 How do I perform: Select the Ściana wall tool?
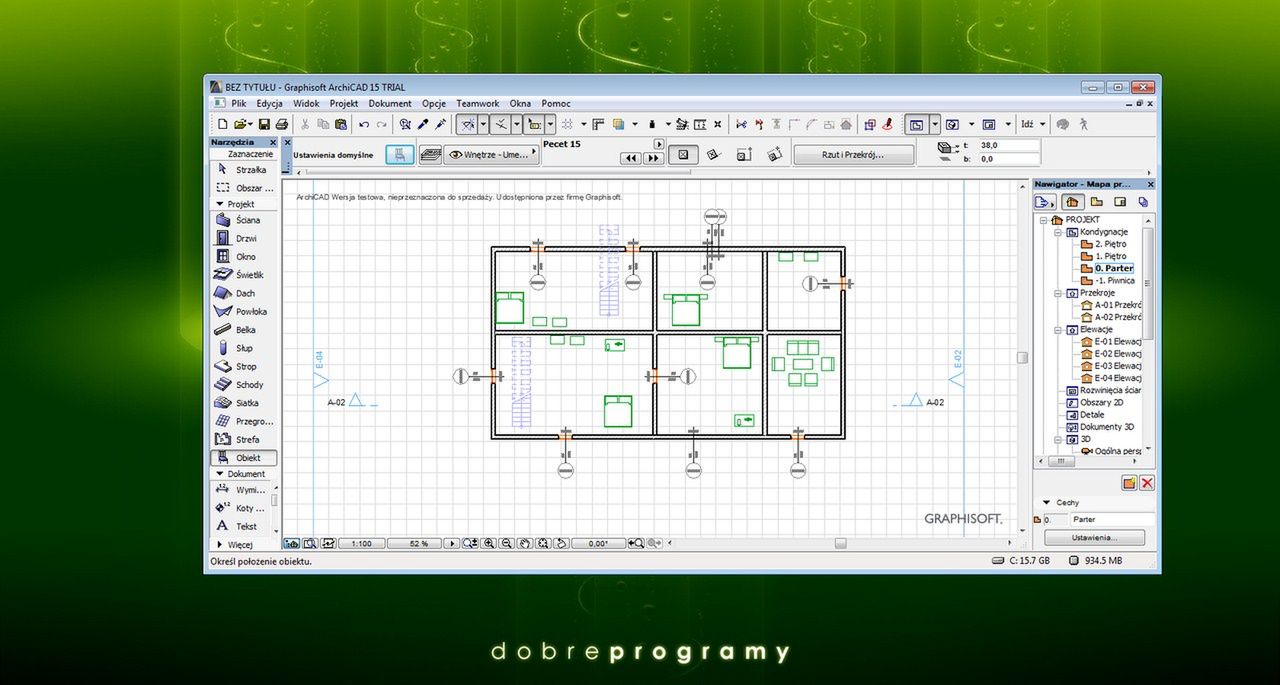coord(244,220)
